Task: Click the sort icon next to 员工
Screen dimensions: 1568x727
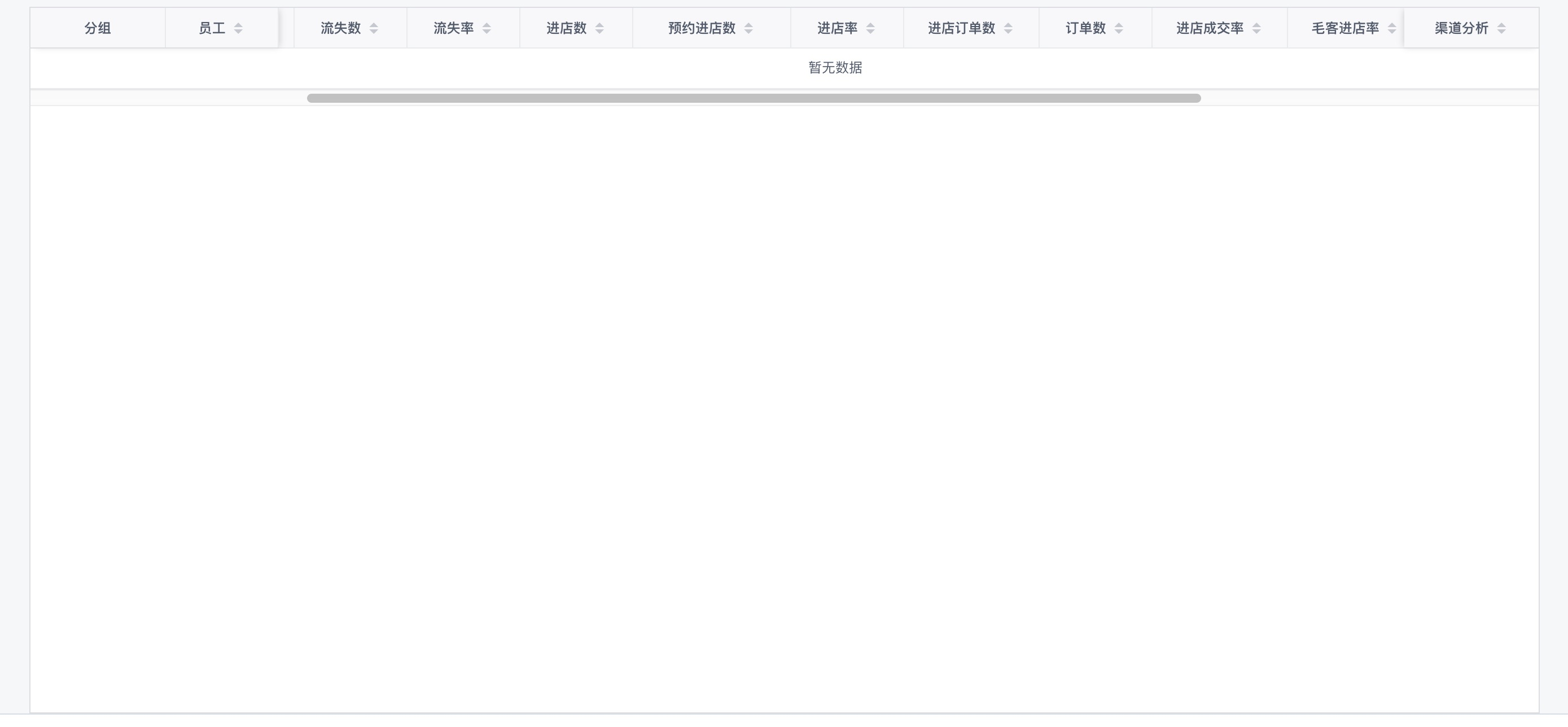Action: (238, 28)
